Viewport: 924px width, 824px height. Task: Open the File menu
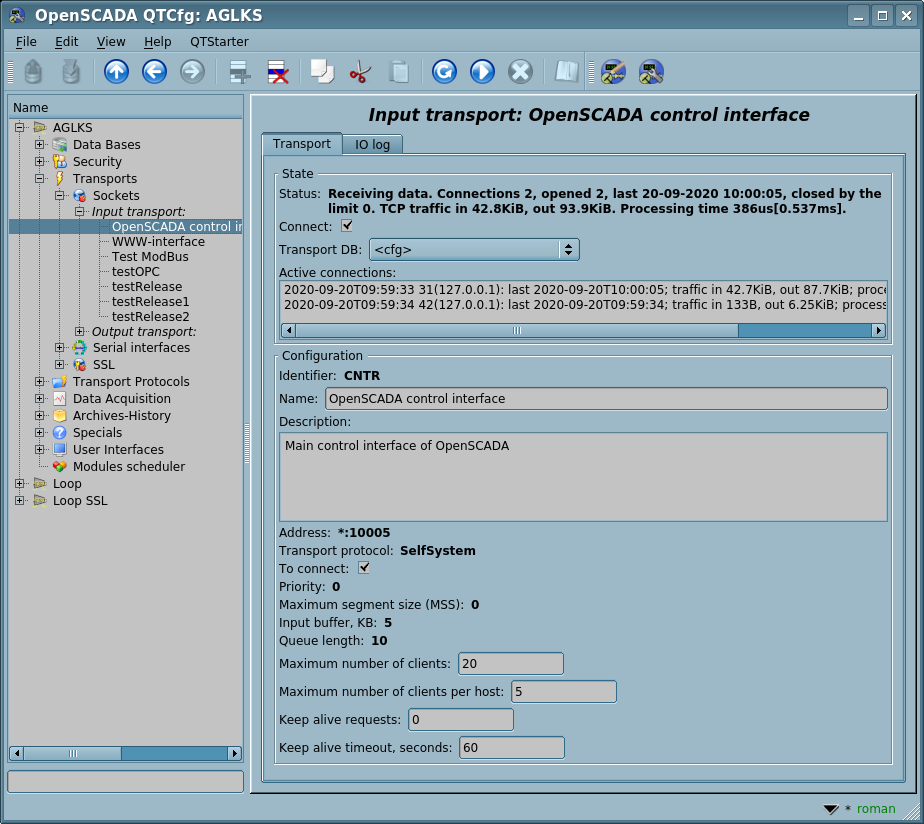click(x=26, y=42)
